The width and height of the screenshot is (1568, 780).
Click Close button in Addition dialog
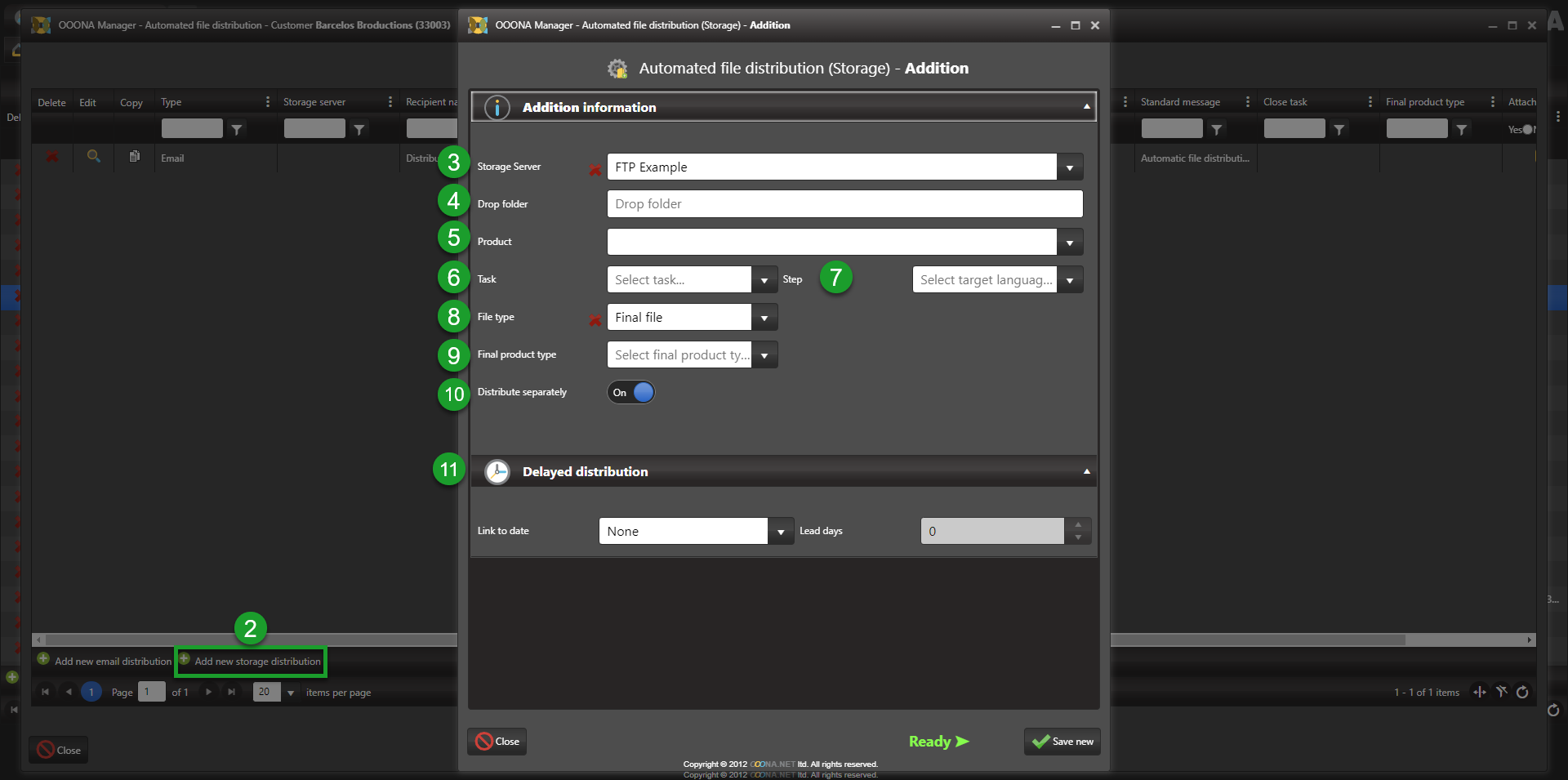[x=497, y=742]
